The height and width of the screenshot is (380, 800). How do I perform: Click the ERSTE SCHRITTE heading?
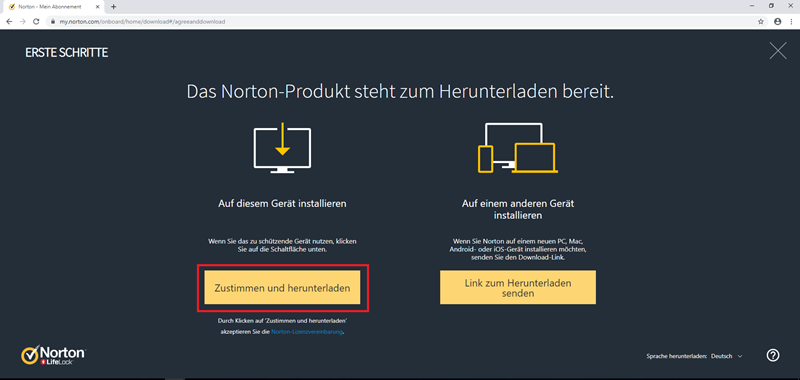tap(66, 53)
